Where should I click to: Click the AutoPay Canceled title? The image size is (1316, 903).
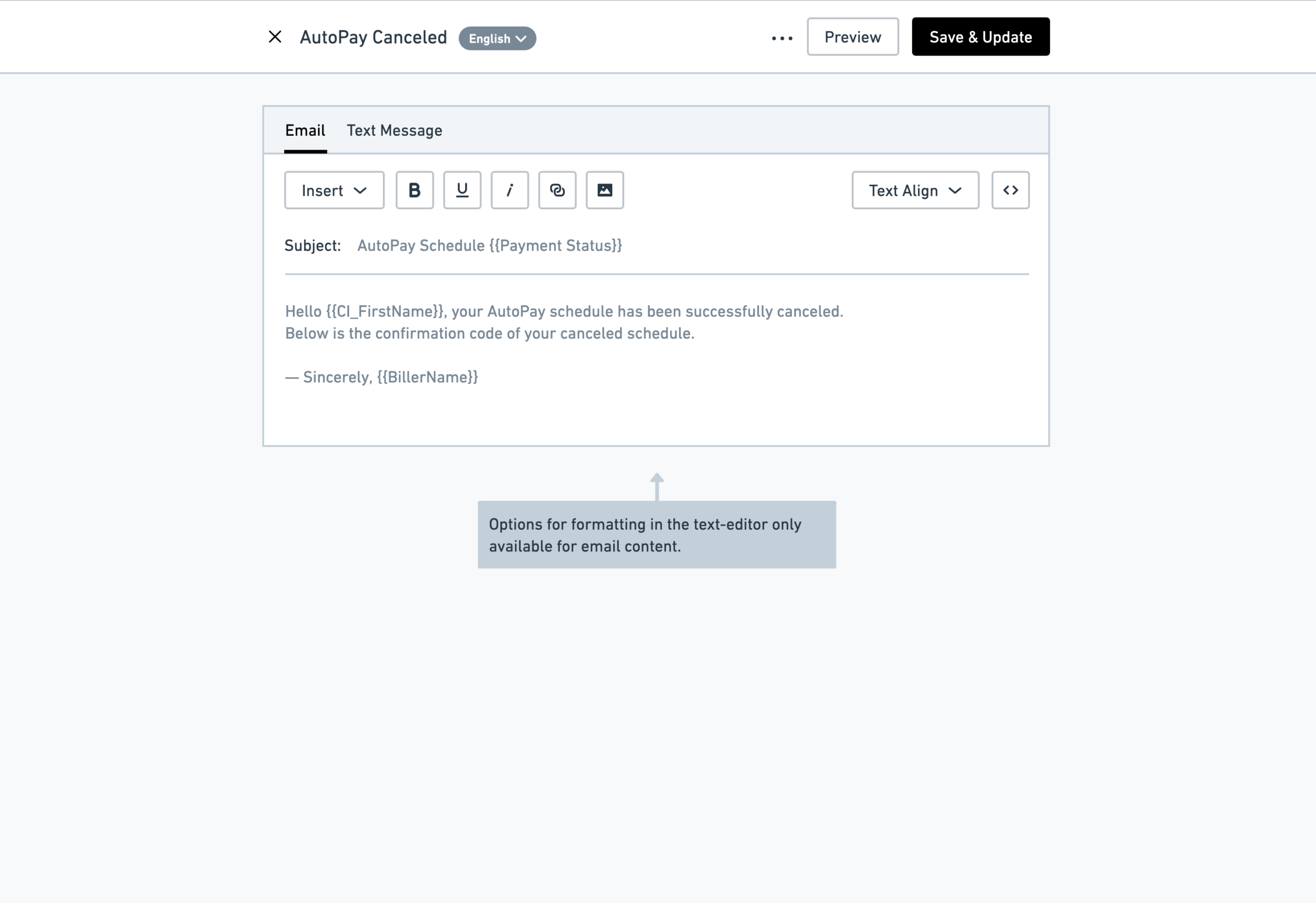click(x=373, y=38)
